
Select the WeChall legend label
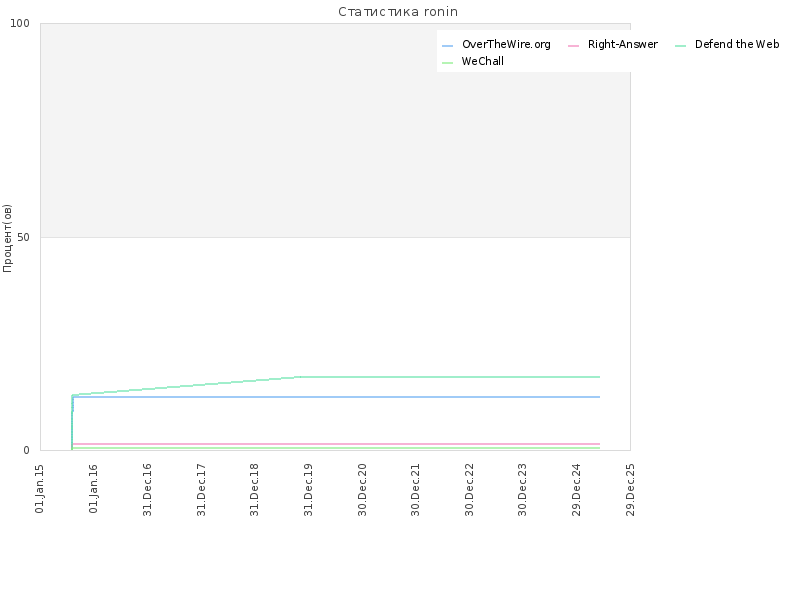pyautogui.click(x=483, y=61)
